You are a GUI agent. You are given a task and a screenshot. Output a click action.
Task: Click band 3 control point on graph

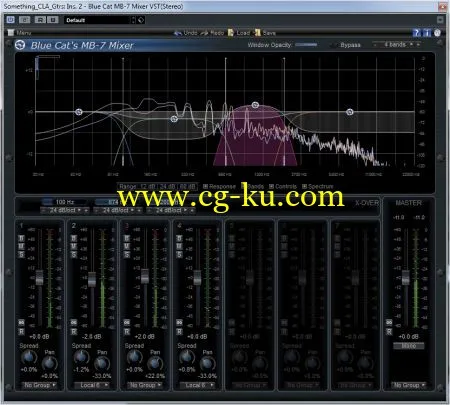click(x=255, y=105)
